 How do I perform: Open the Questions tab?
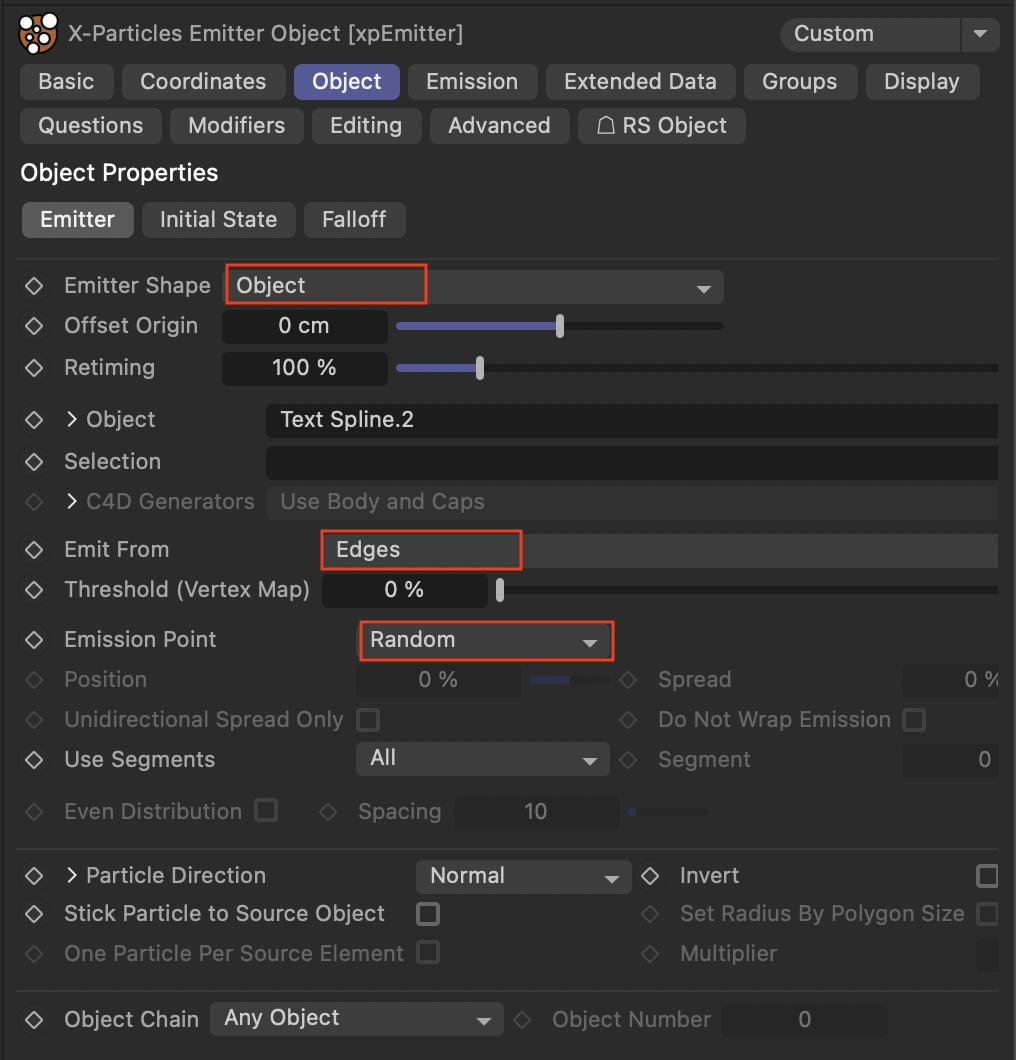pyautogui.click(x=91, y=126)
